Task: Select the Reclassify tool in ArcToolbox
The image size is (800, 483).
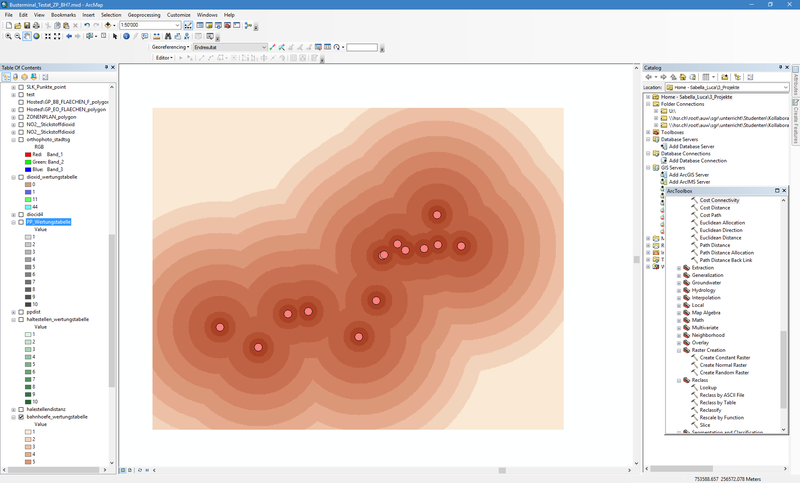Action: tap(711, 409)
